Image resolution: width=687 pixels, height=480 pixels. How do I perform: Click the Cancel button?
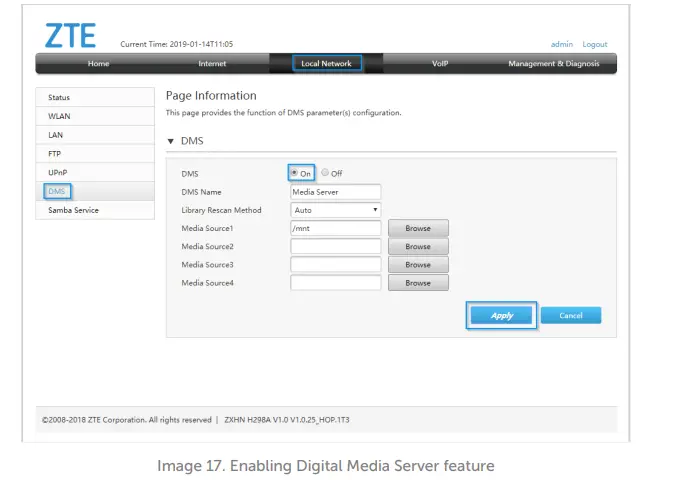tap(571, 315)
